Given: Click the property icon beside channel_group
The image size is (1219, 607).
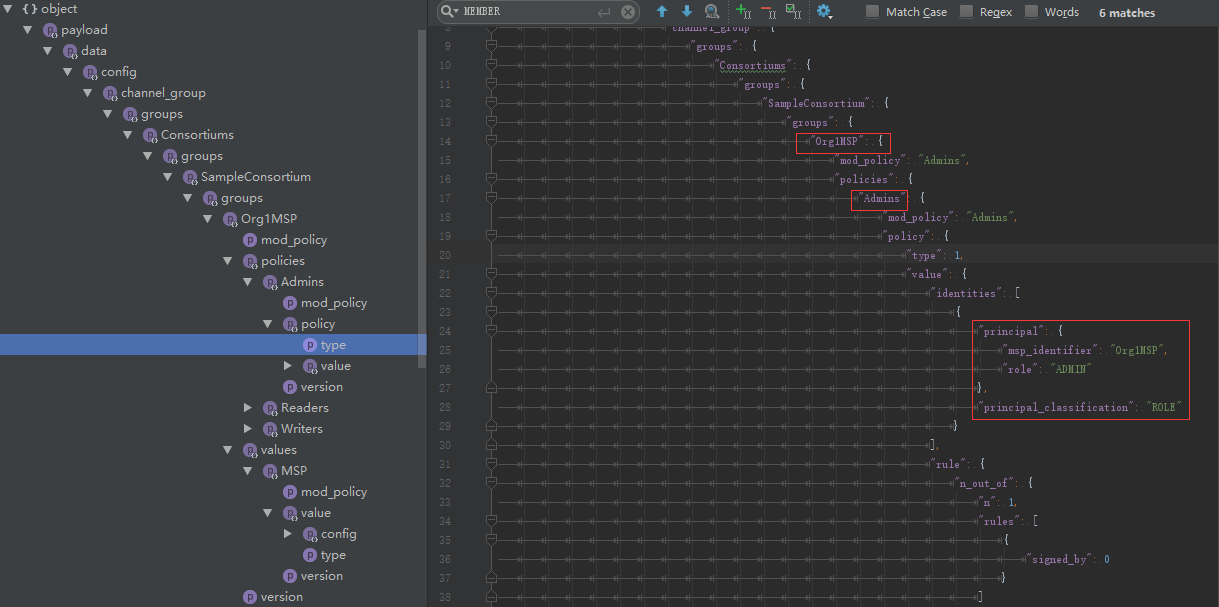Looking at the screenshot, I should (110, 93).
